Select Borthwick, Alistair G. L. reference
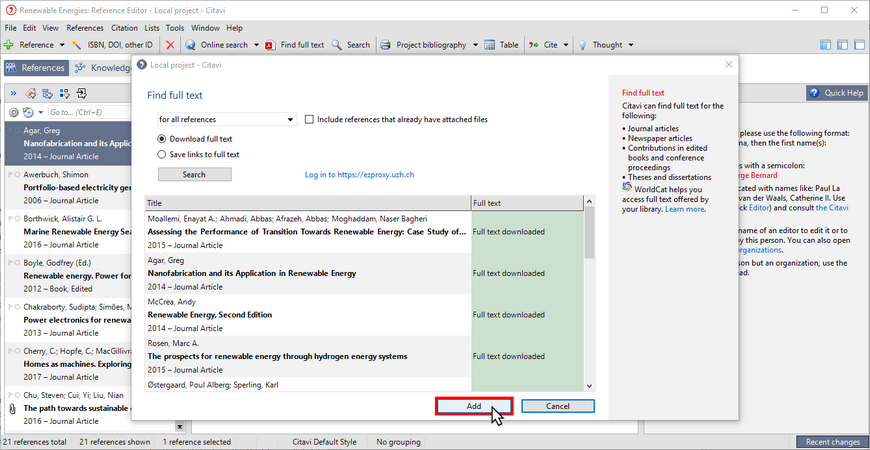 (68, 231)
